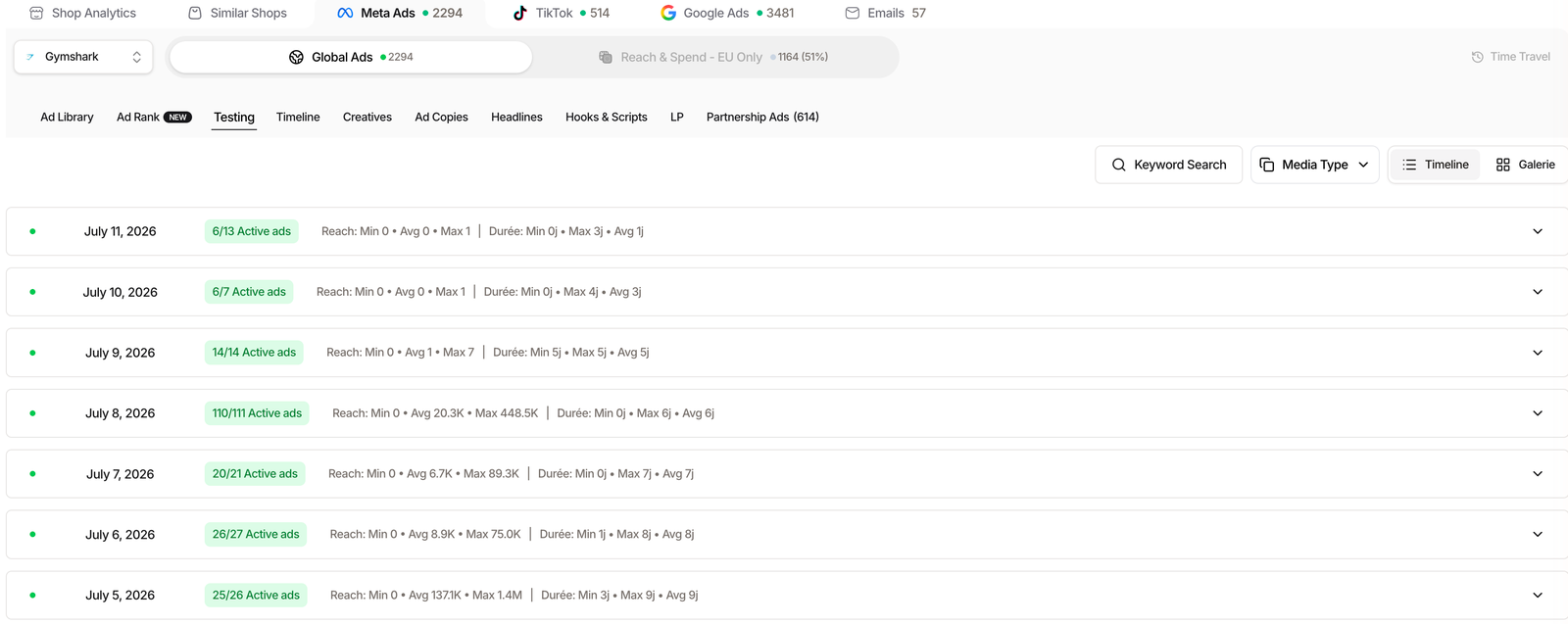This screenshot has height=624, width=1568.
Task: Open the Headlines tab
Action: click(516, 117)
